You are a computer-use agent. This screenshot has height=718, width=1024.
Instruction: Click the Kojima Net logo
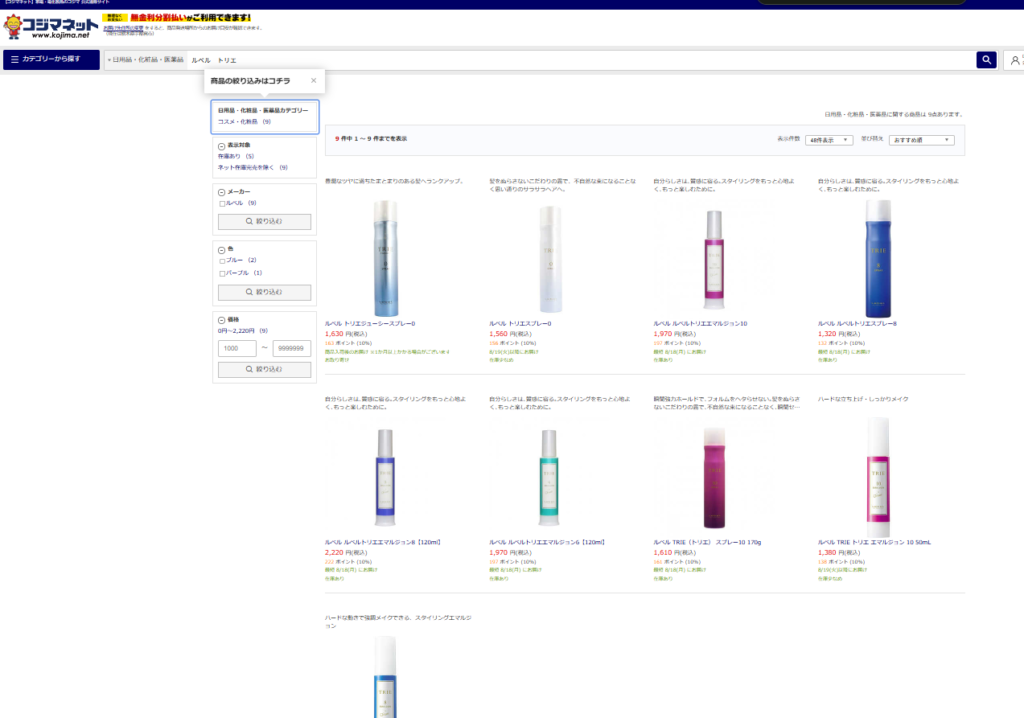50,26
